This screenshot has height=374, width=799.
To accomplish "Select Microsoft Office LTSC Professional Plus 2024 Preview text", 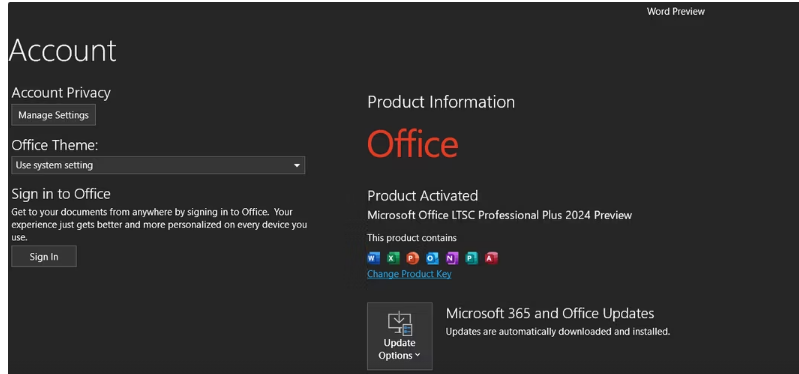I will tap(499, 215).
